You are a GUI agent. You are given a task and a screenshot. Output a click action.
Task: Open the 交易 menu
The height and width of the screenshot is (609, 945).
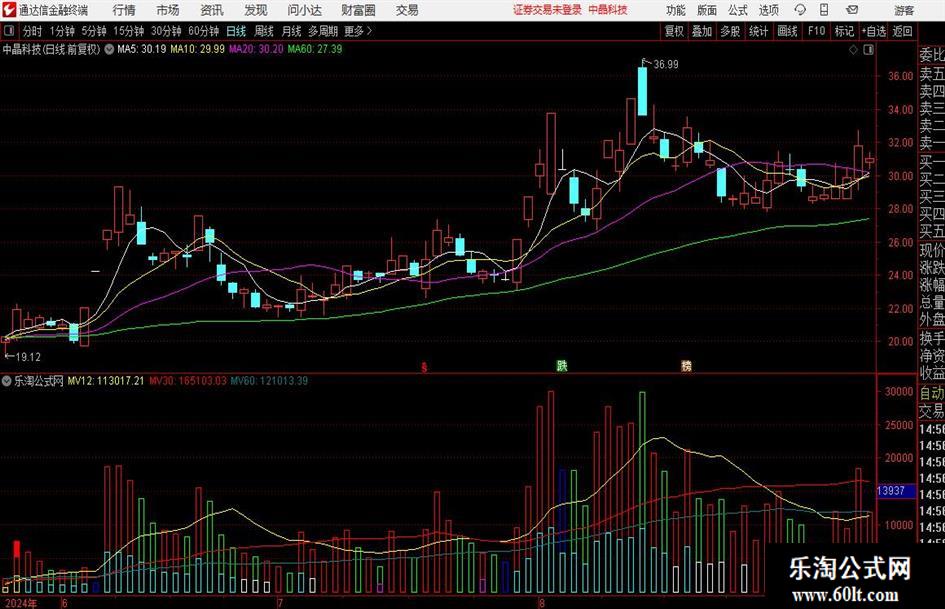(x=407, y=10)
